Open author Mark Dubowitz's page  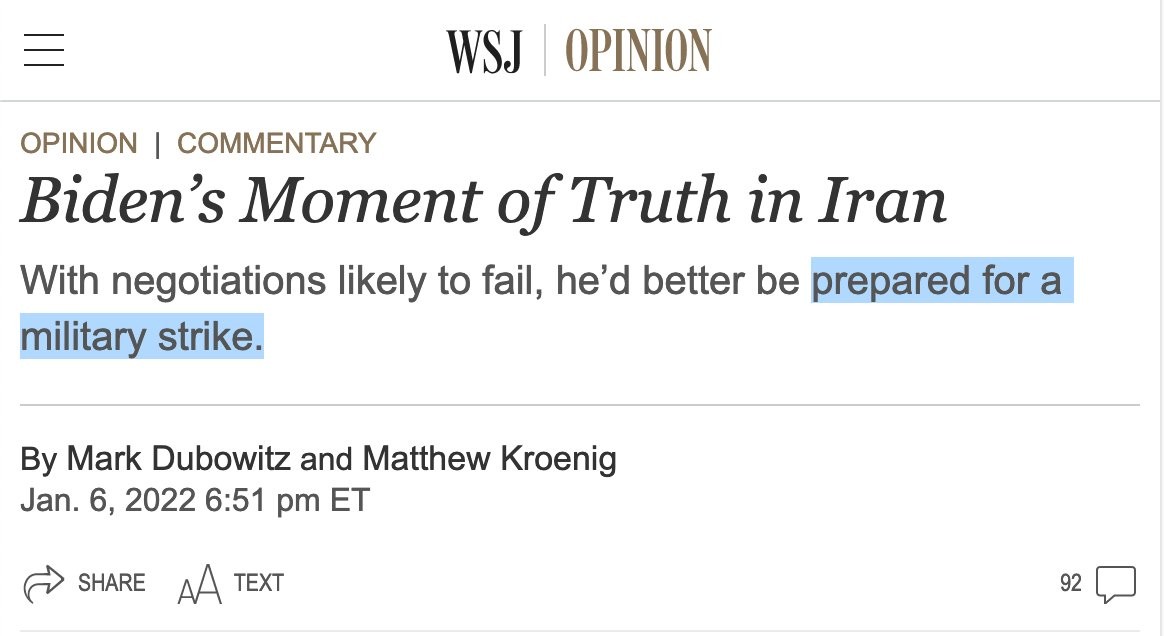click(179, 459)
